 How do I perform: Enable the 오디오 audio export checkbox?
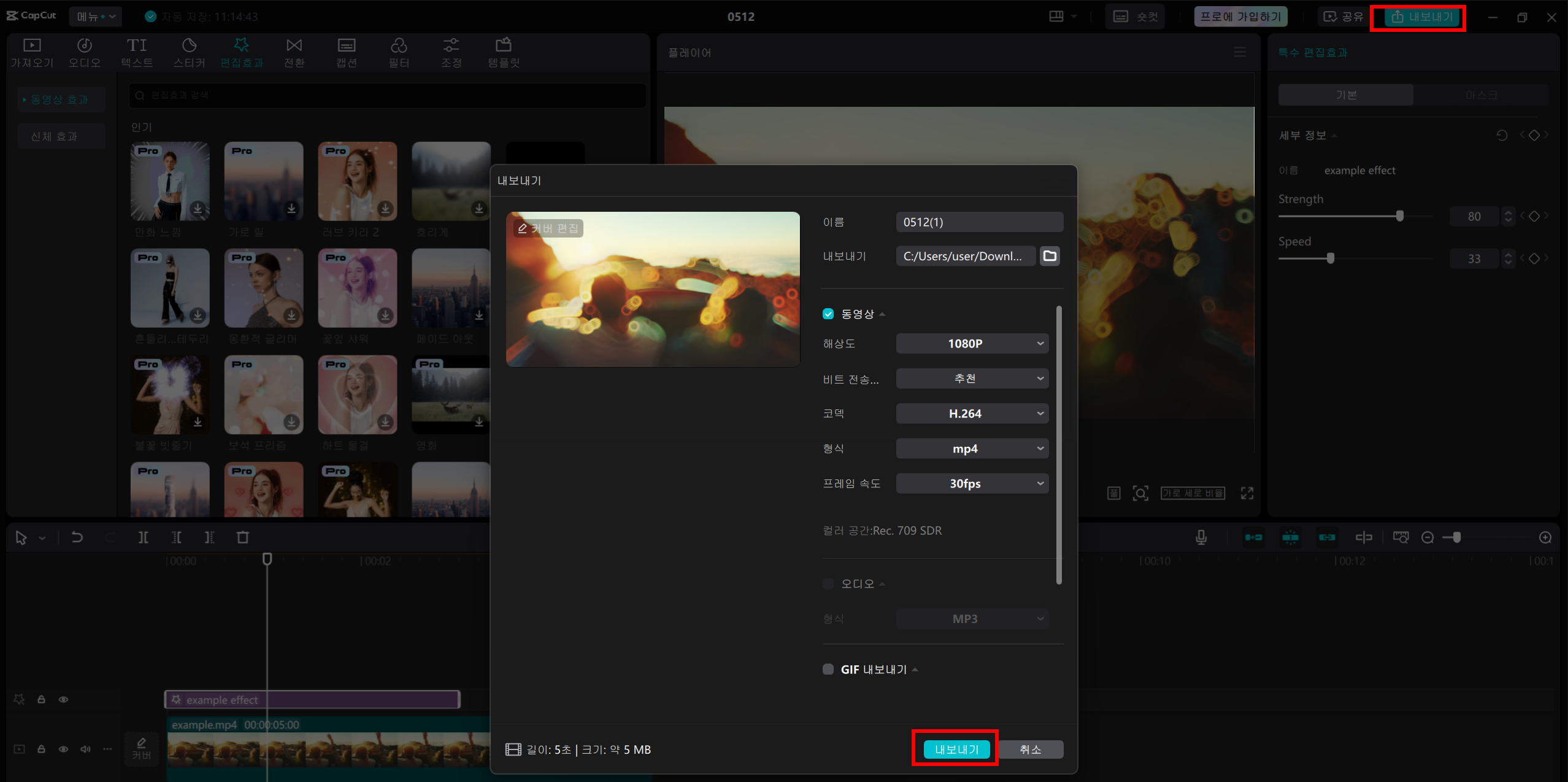(x=828, y=584)
